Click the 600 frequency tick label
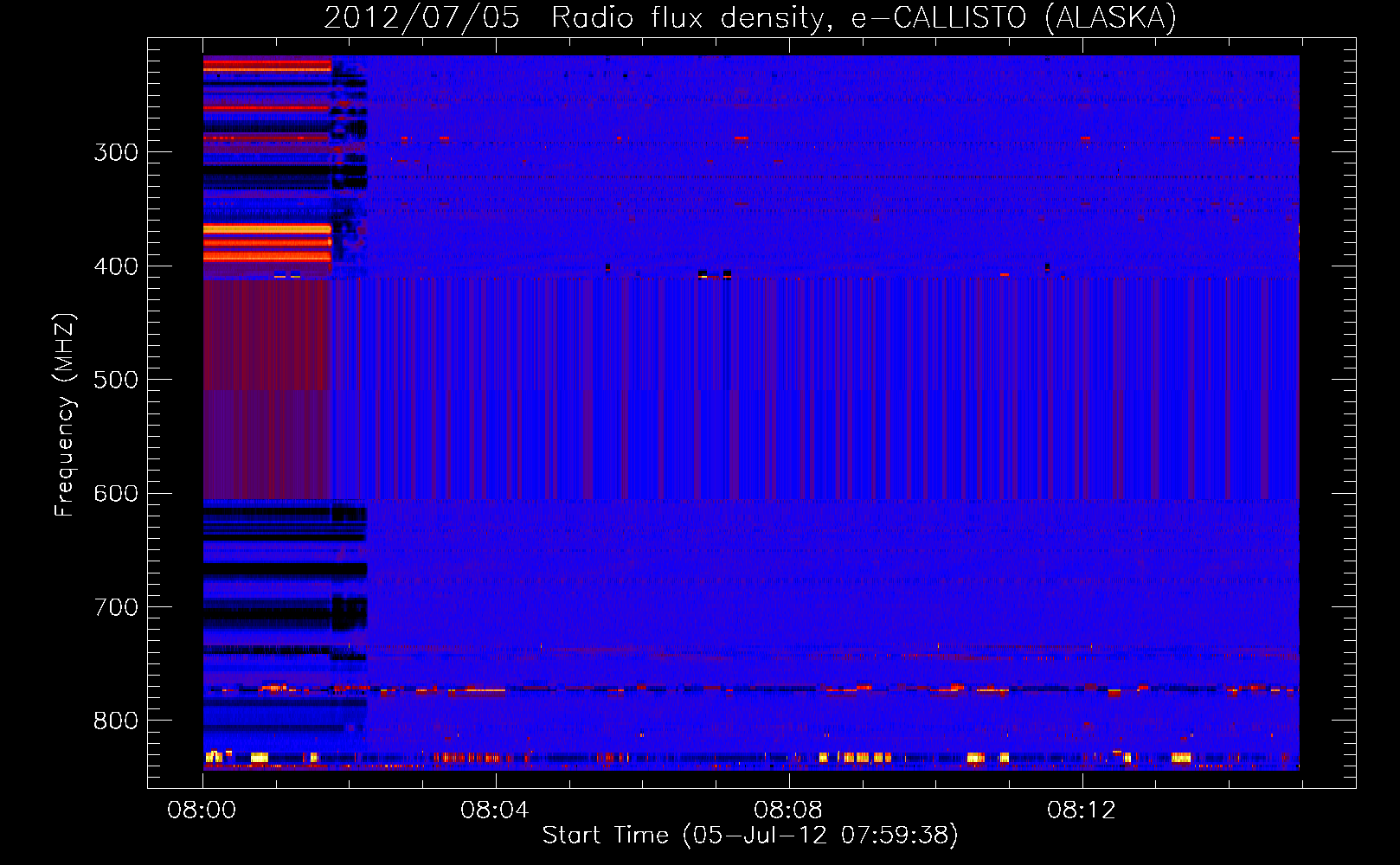Viewport: 1400px width, 865px height. pos(116,494)
